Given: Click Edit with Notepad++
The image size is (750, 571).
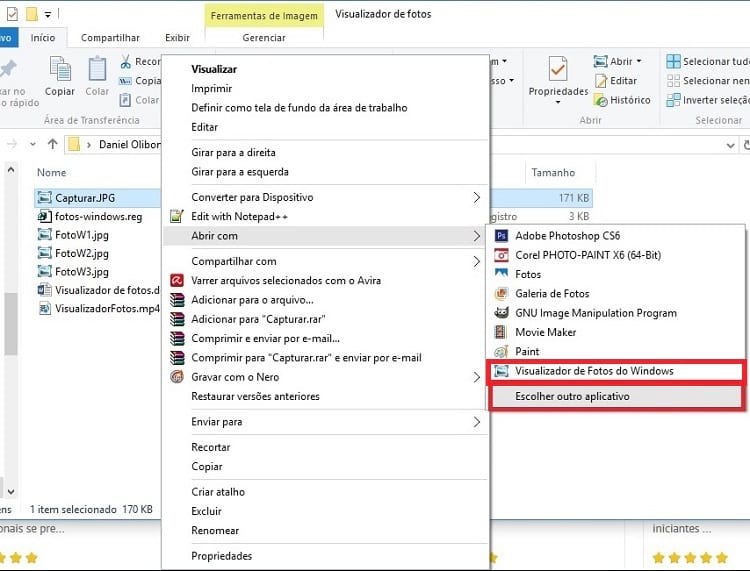Looking at the screenshot, I should coord(325,217).
